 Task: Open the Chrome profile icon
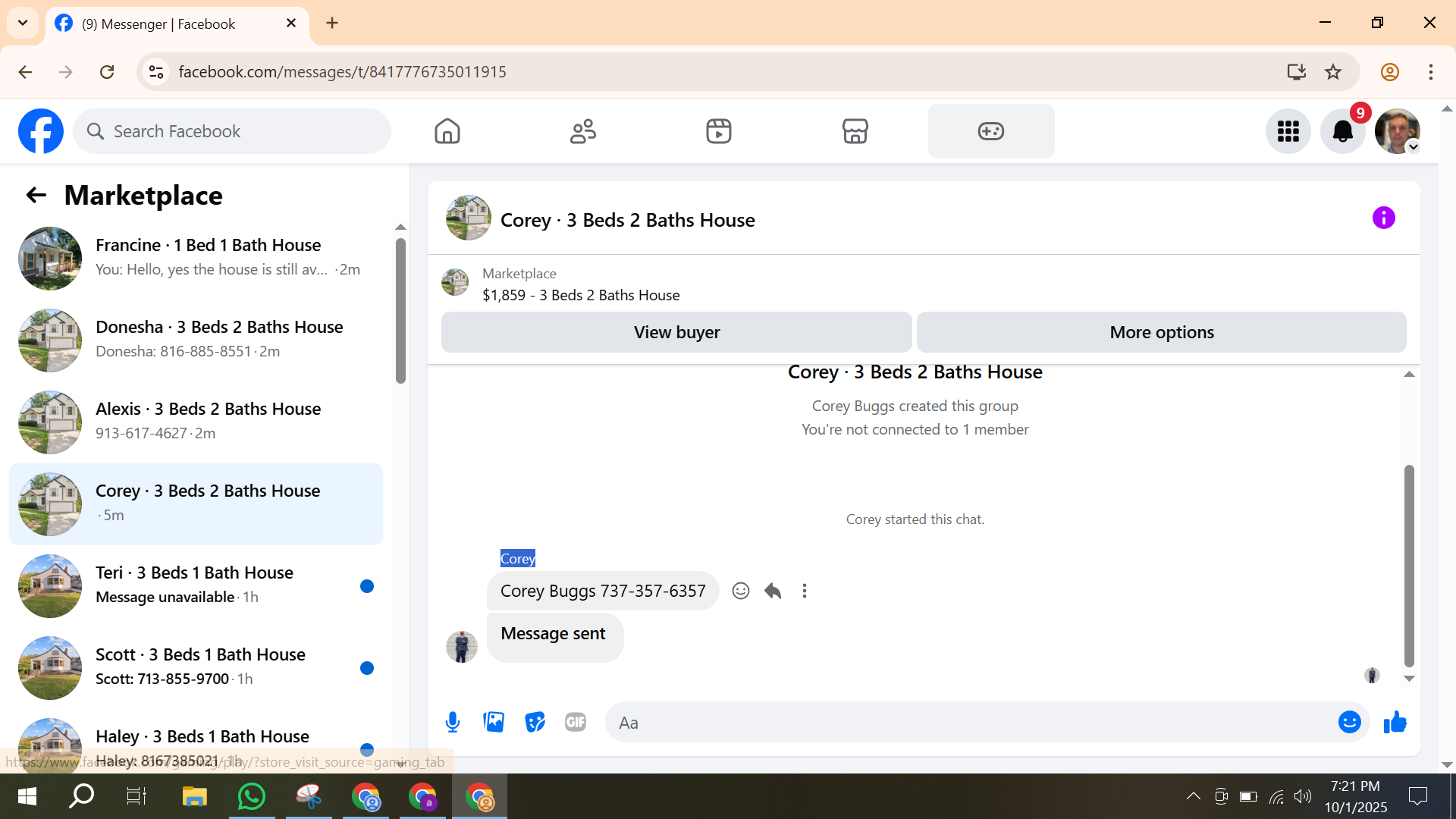1390,72
